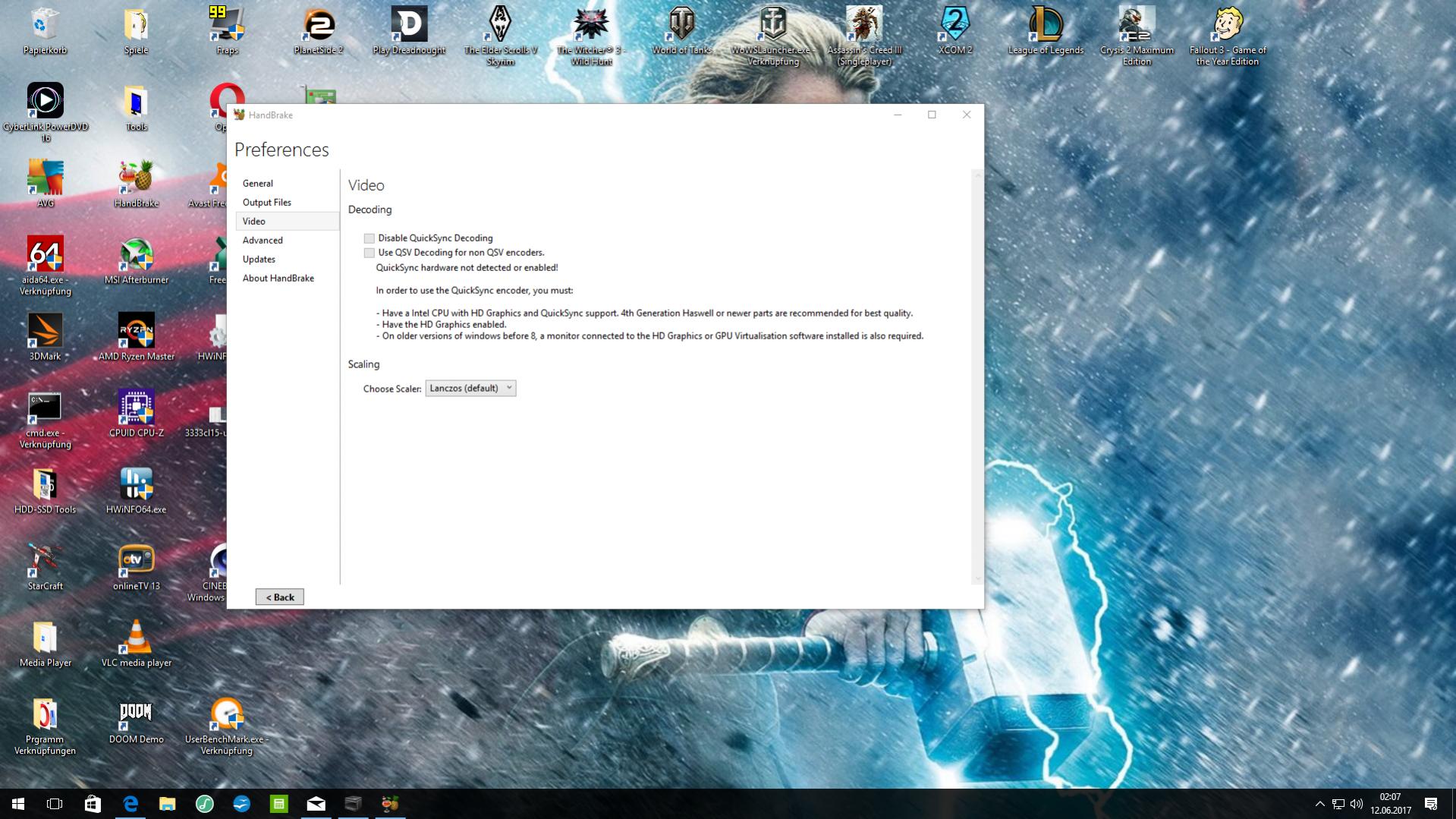Open Microsoft Edge from the taskbar
The height and width of the screenshot is (819, 1456).
tap(131, 804)
